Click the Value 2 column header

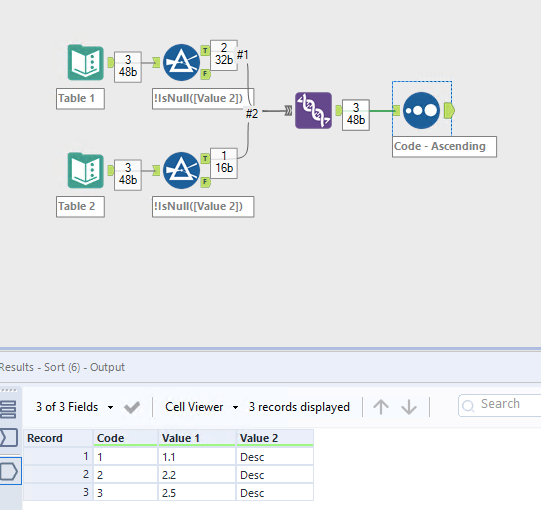coord(275,438)
